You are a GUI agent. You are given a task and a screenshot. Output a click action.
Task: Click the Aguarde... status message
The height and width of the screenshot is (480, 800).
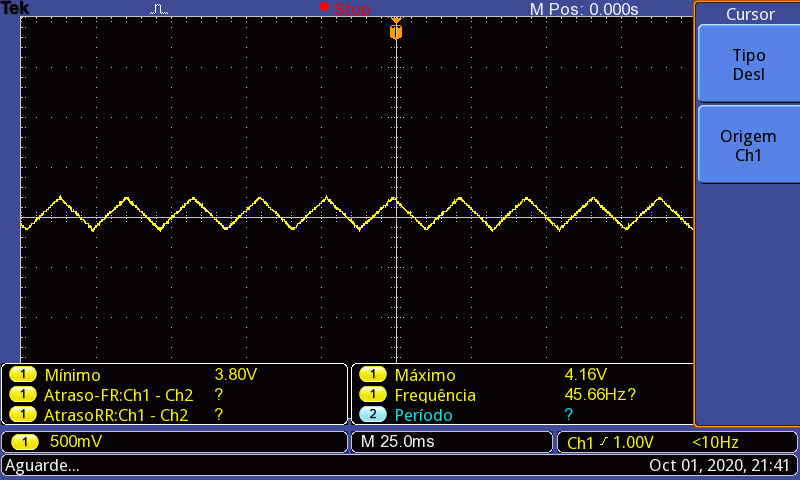(x=42, y=466)
